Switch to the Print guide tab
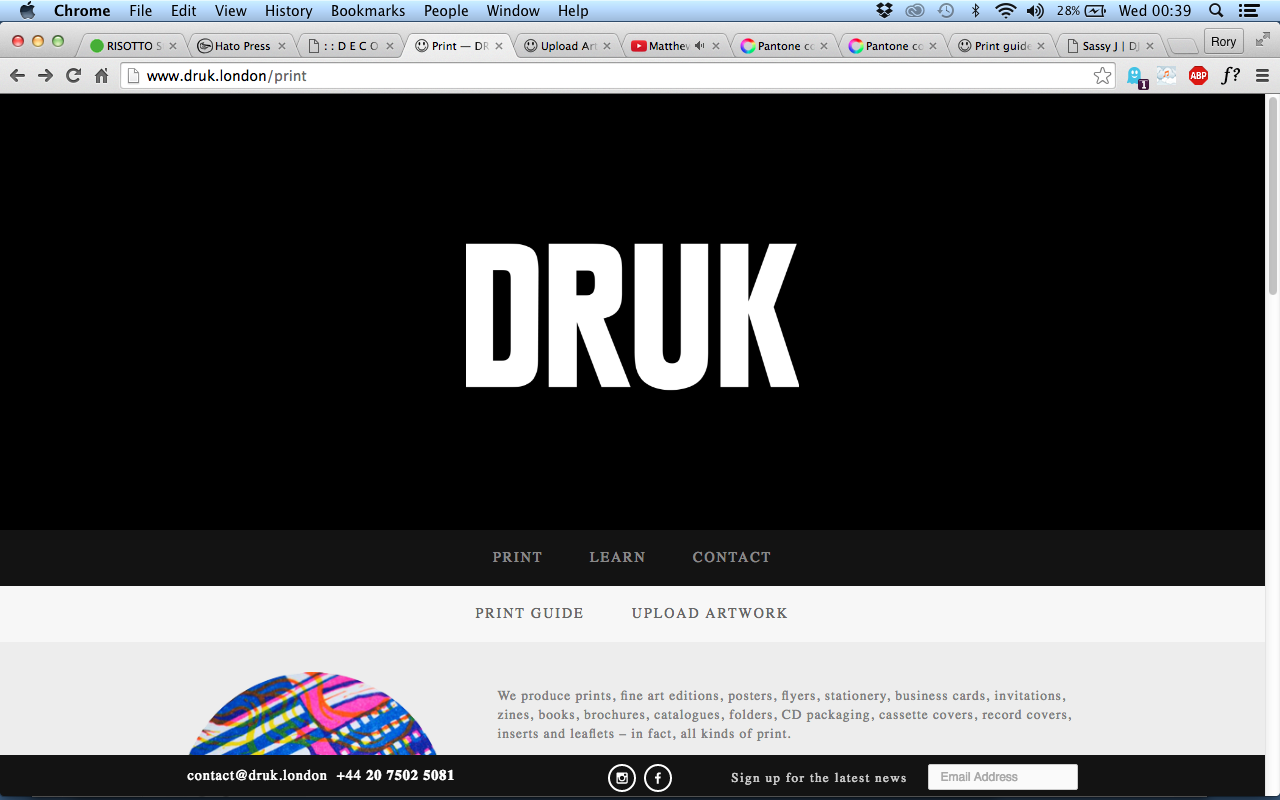This screenshot has width=1280, height=800. 1002,46
